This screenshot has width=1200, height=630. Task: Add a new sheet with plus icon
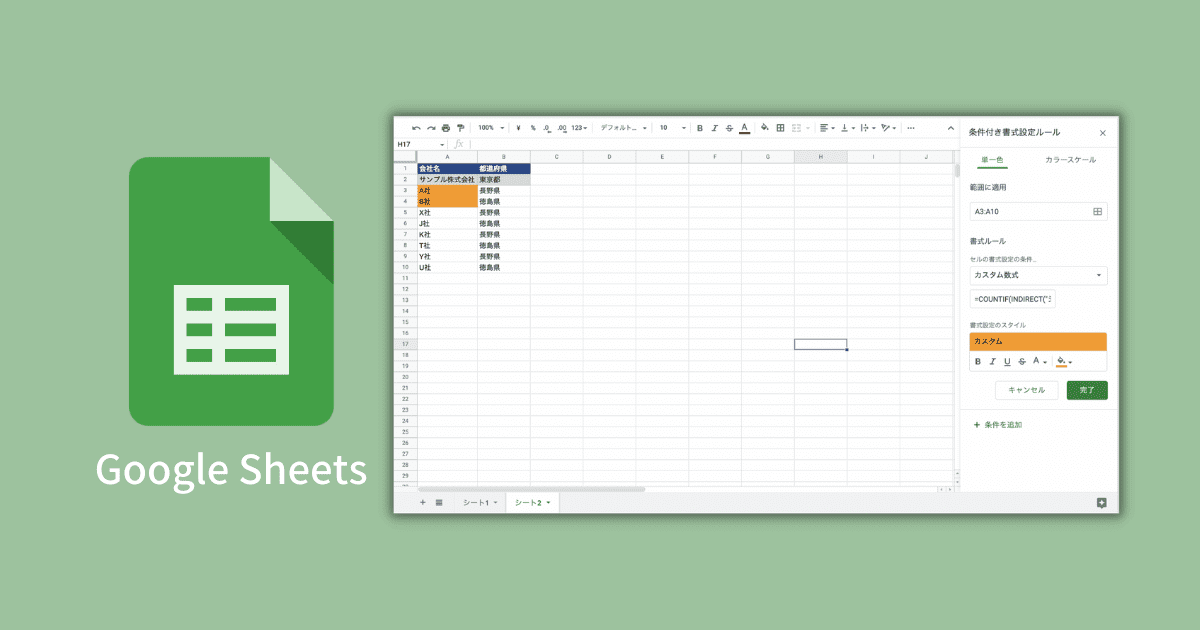click(x=422, y=502)
